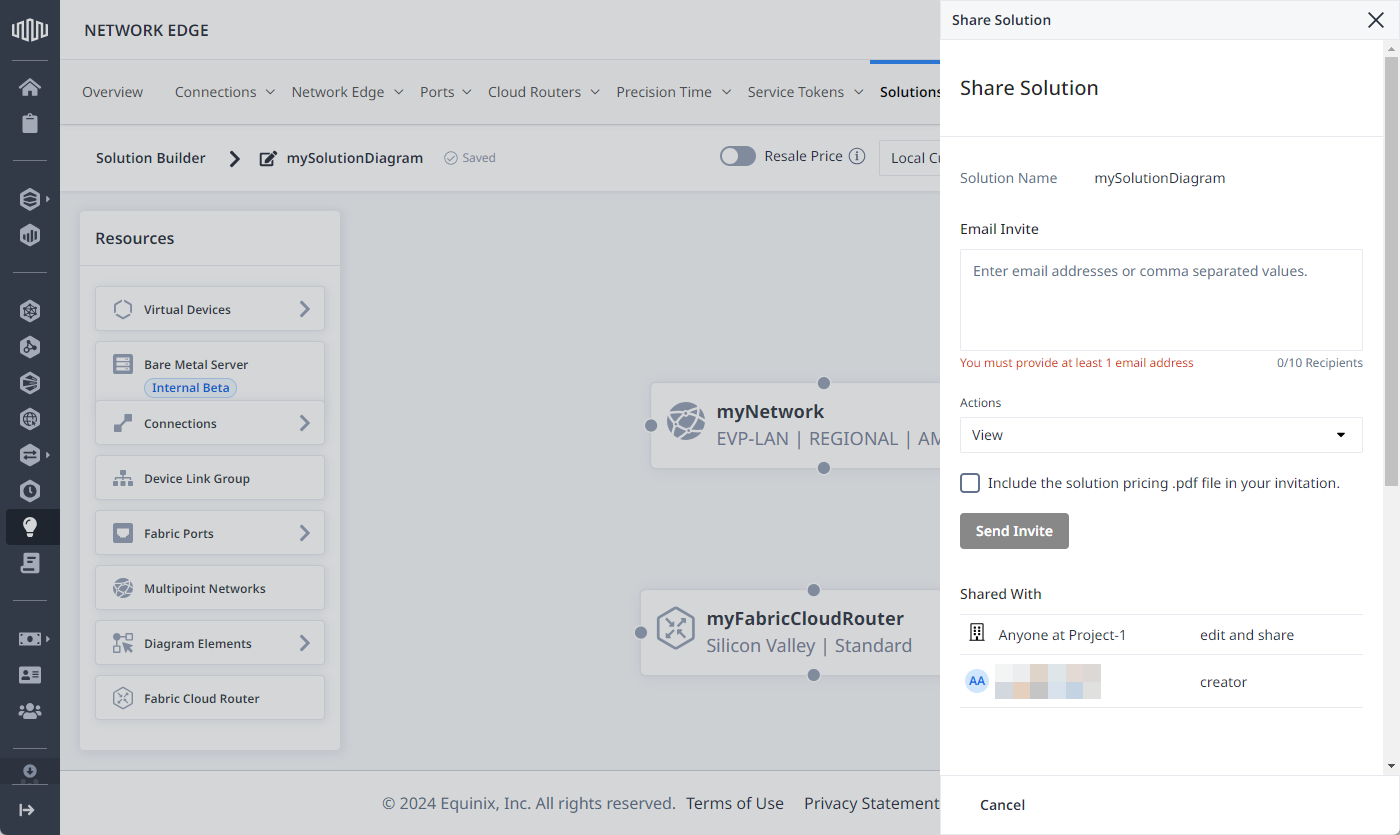The width and height of the screenshot is (1400, 835).
Task: Click the Saved status indicator
Action: click(x=470, y=158)
